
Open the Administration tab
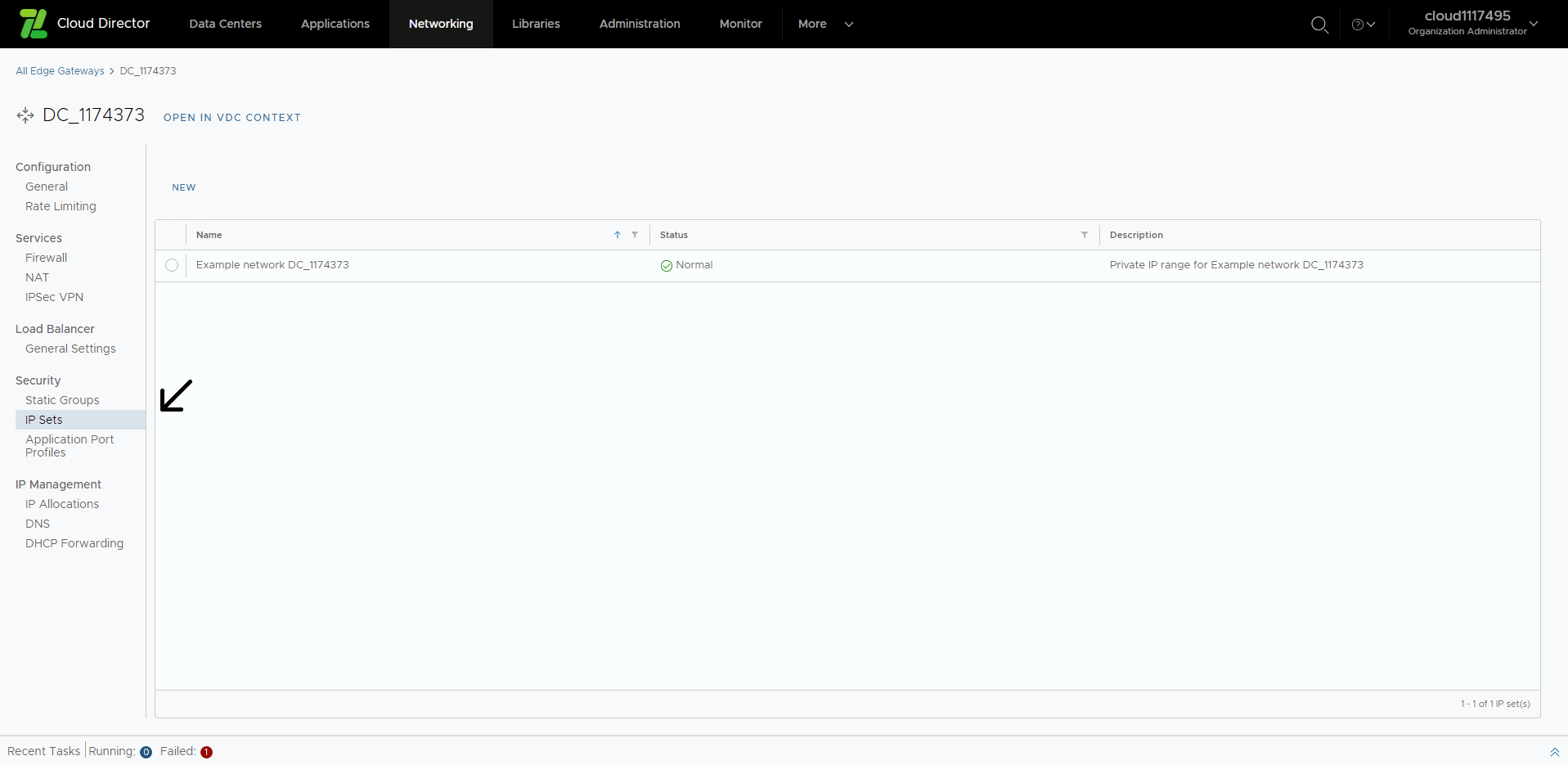click(640, 24)
